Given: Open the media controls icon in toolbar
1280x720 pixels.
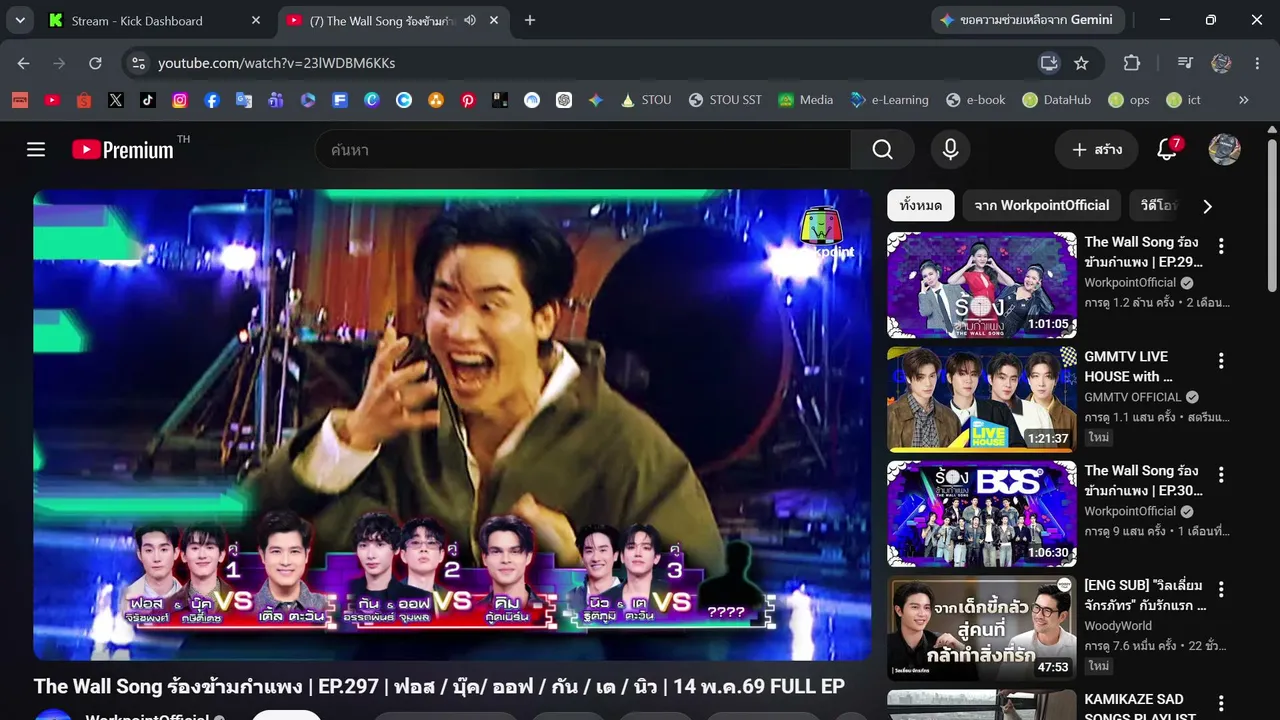Looking at the screenshot, I should pyautogui.click(x=1185, y=63).
